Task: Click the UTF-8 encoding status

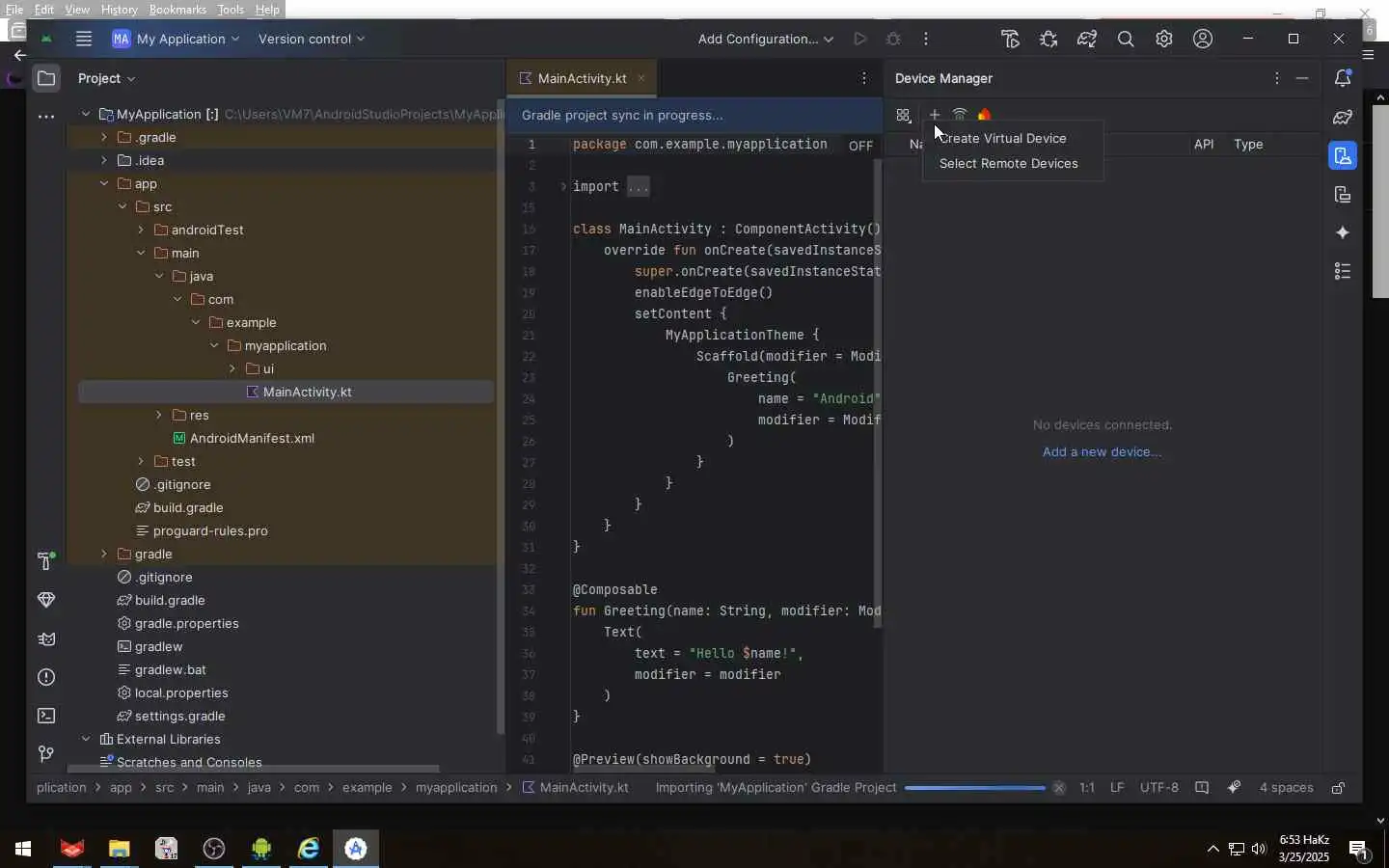Action: pos(1159,788)
